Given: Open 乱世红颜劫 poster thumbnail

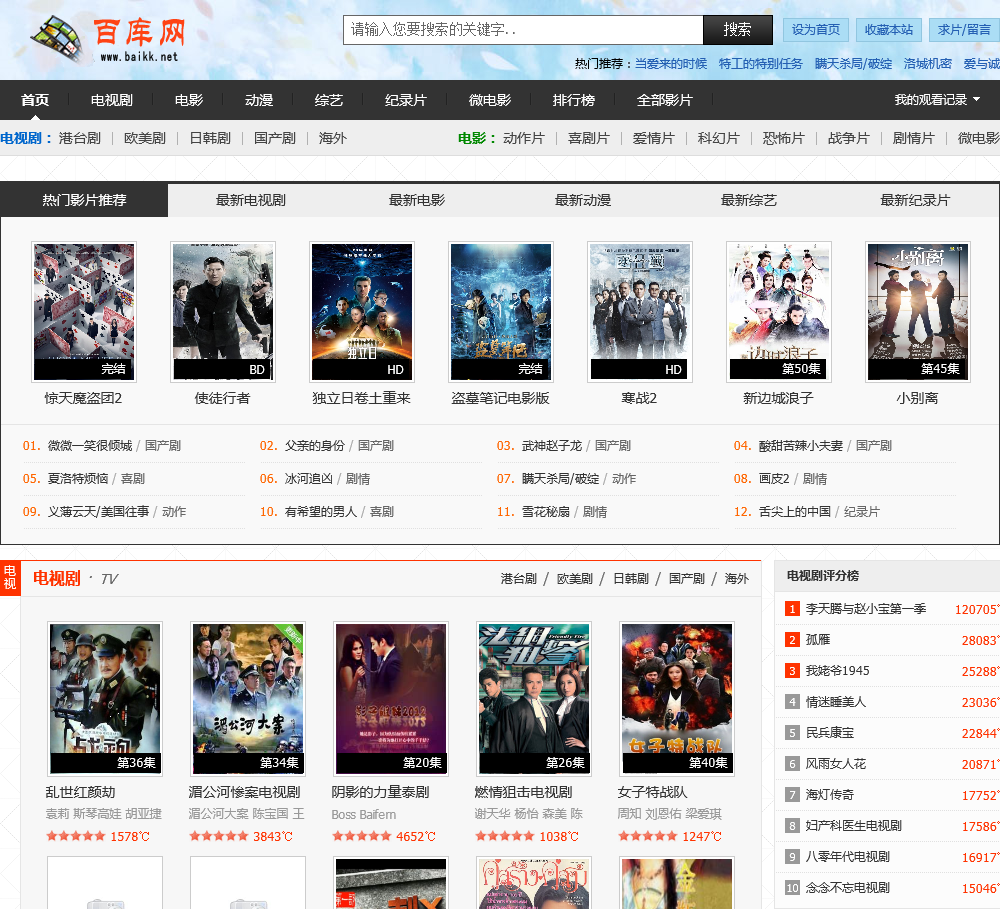Looking at the screenshot, I should pos(105,698).
